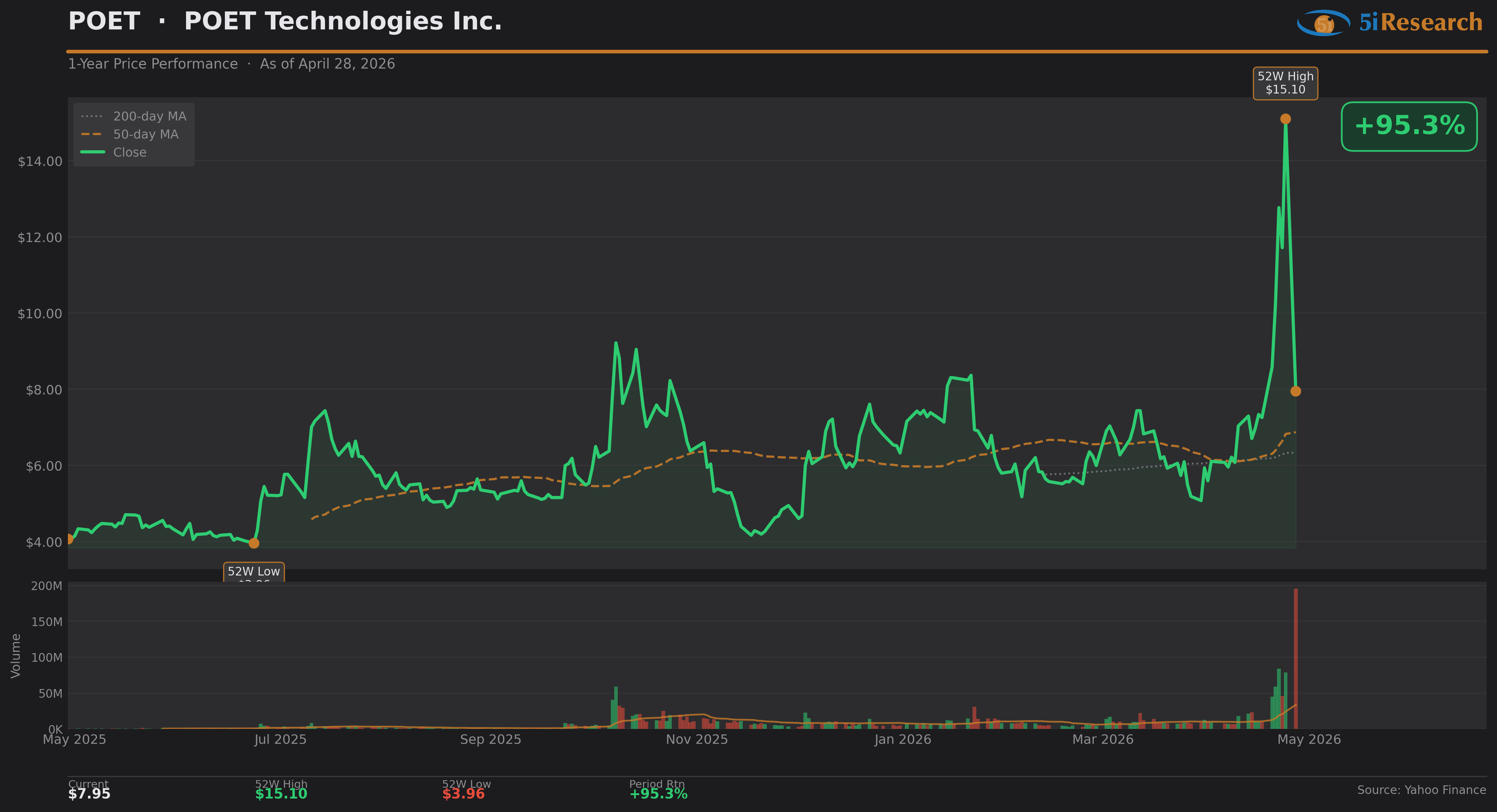
Task: Click the +95.3% return badge
Action: [x=1409, y=126]
